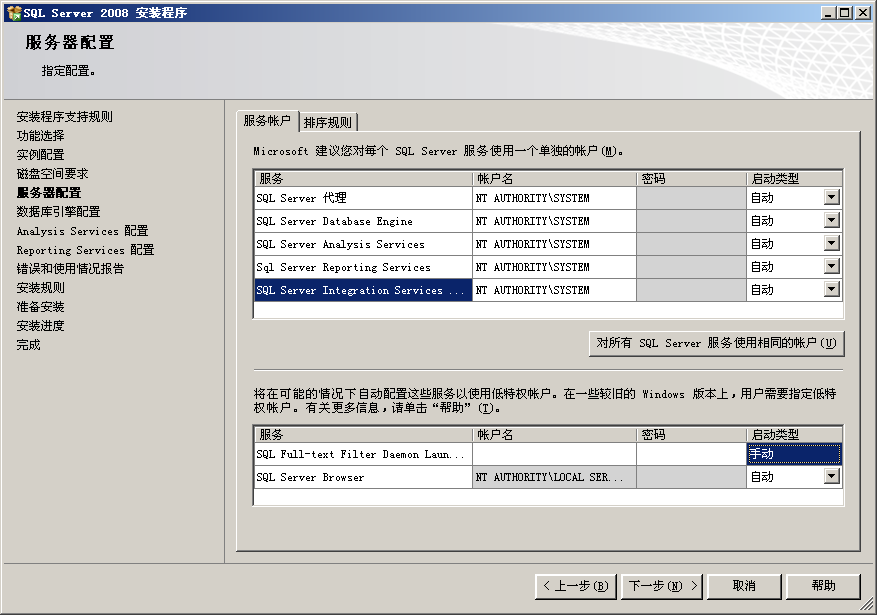Open startup type dropdown for Sql Server Reporting Services
Screen dimensions: 877x615
click(832, 266)
